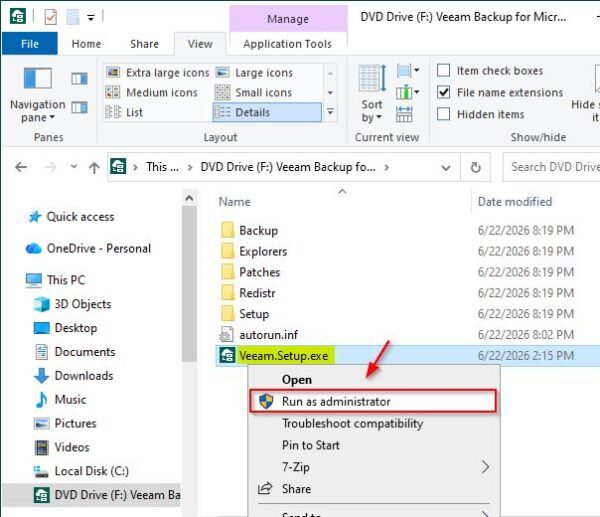Image resolution: width=600 pixels, height=517 pixels.
Task: Switch to the Home ribbon tab
Action: 86,44
